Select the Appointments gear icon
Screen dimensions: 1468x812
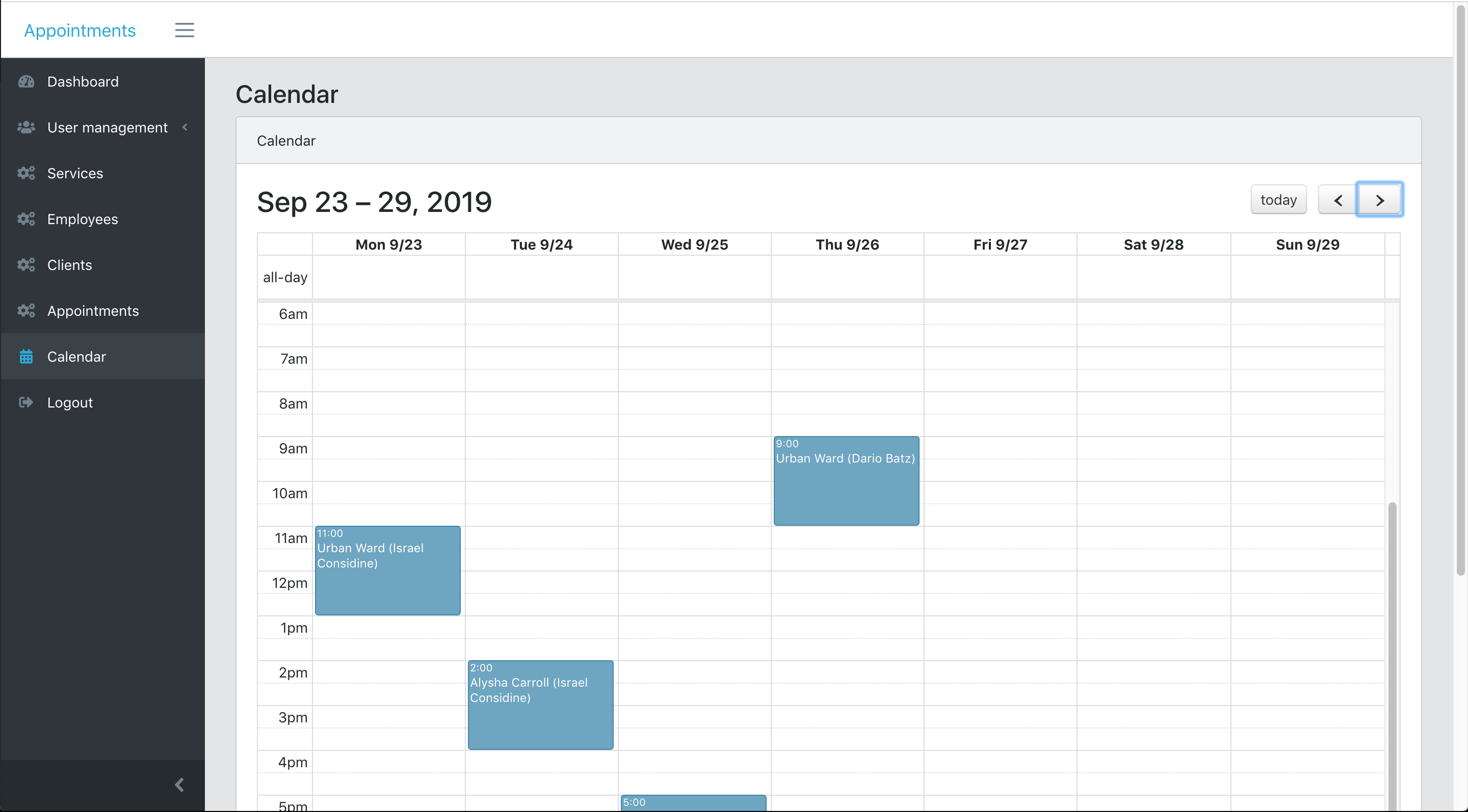27,310
